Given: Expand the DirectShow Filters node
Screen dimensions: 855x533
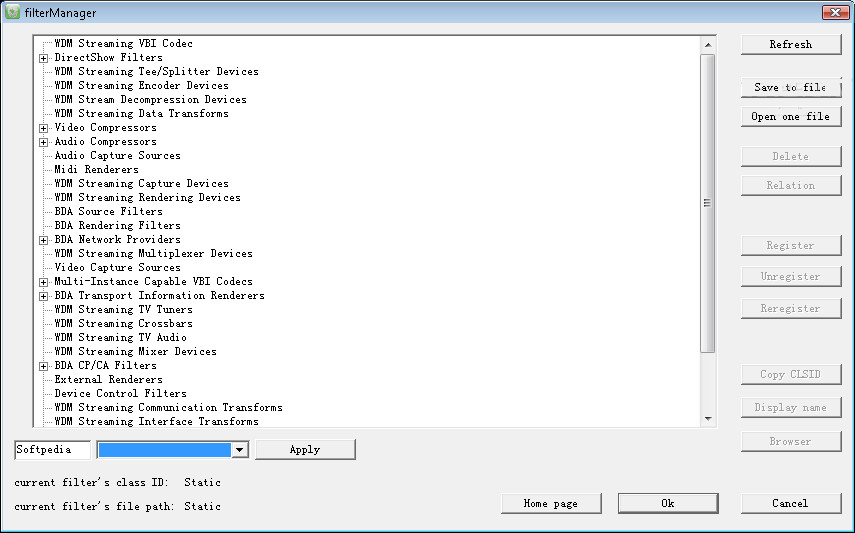Looking at the screenshot, I should click(x=43, y=58).
